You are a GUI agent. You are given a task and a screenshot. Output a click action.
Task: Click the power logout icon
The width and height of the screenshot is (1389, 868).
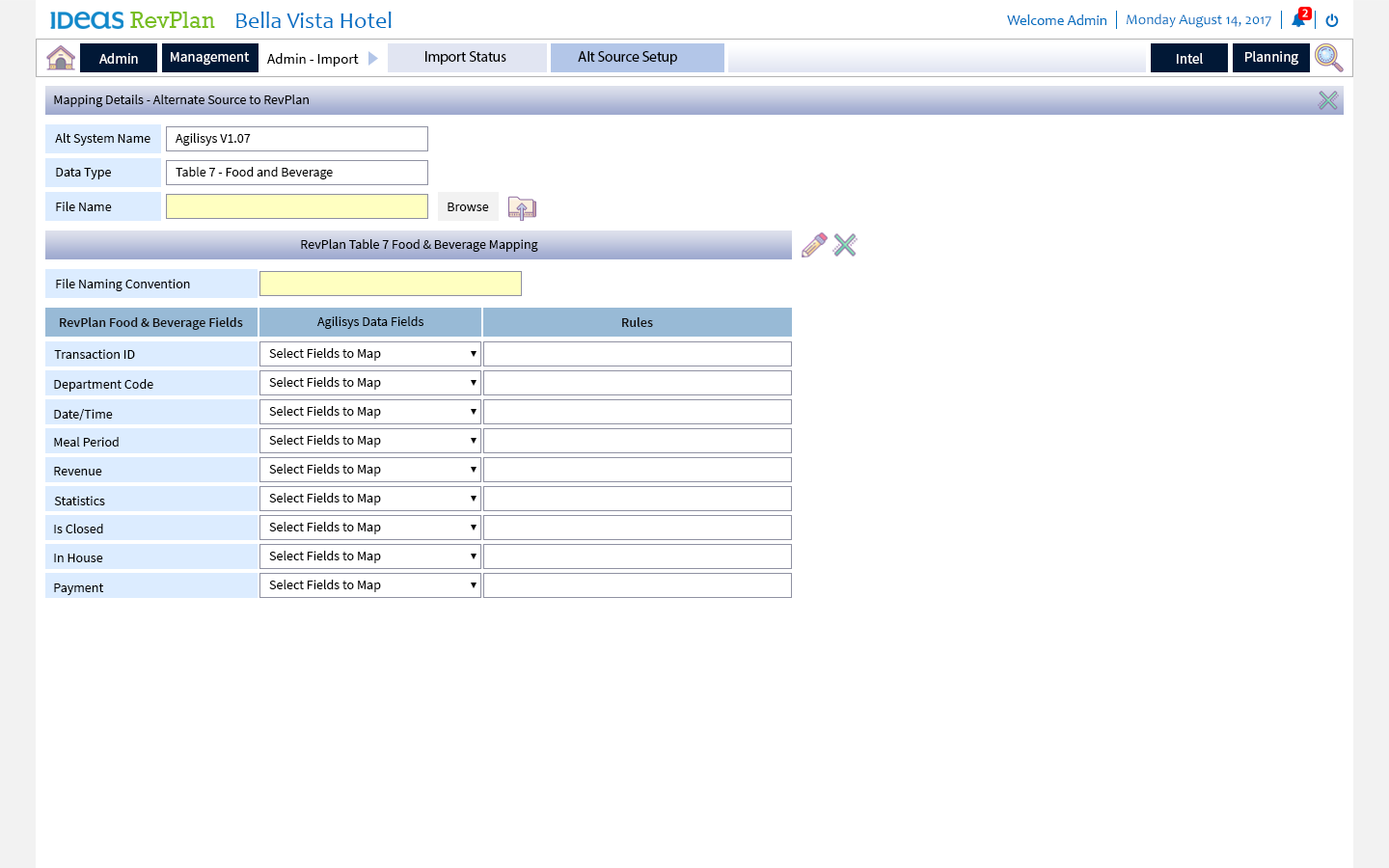[x=1332, y=20]
